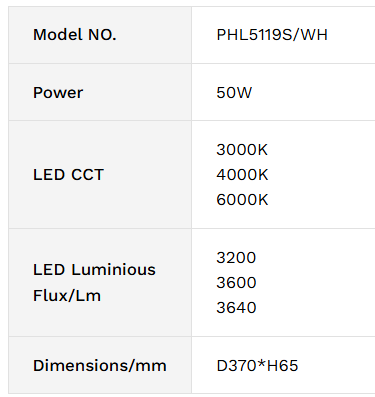Click the Dimensions/mm row label

(x=100, y=365)
